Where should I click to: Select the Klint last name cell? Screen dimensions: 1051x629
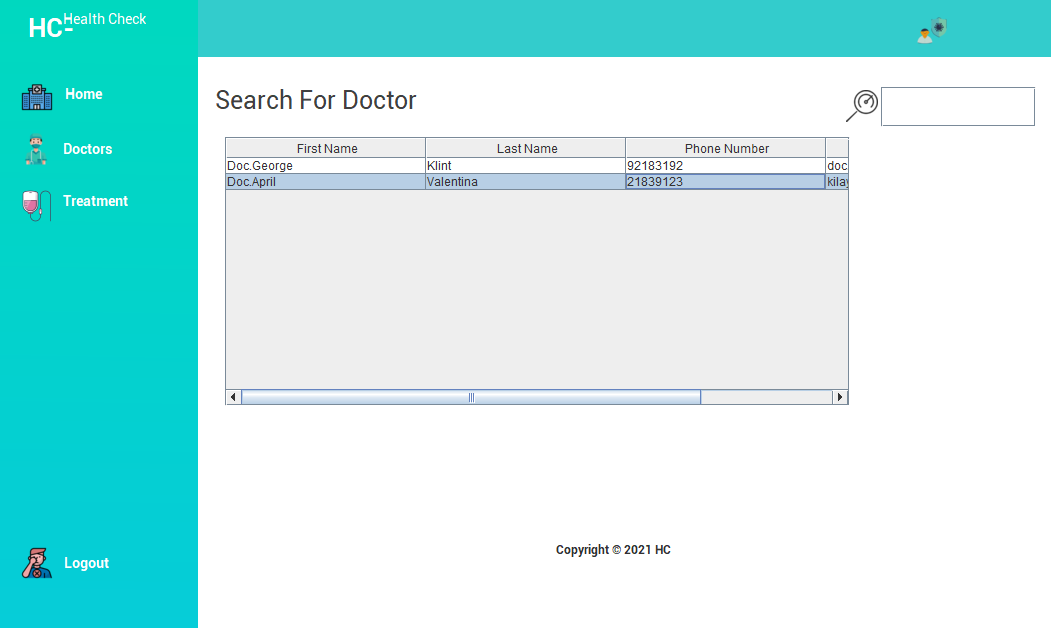(526, 166)
